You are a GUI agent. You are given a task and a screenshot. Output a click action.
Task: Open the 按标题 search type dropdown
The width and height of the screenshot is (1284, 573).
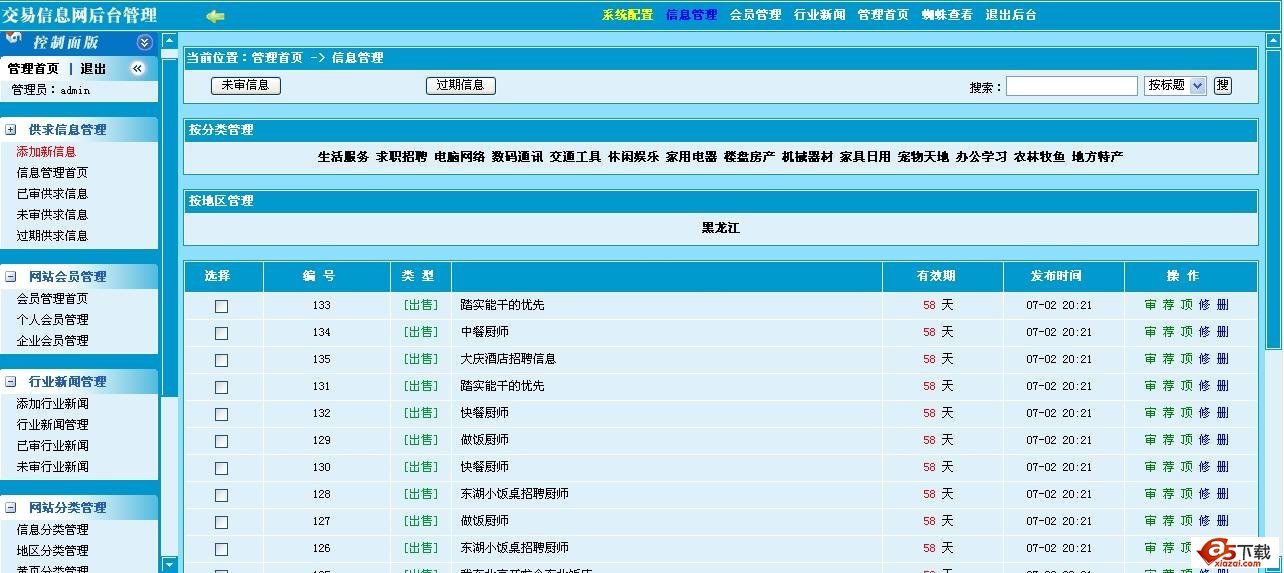tap(1175, 86)
